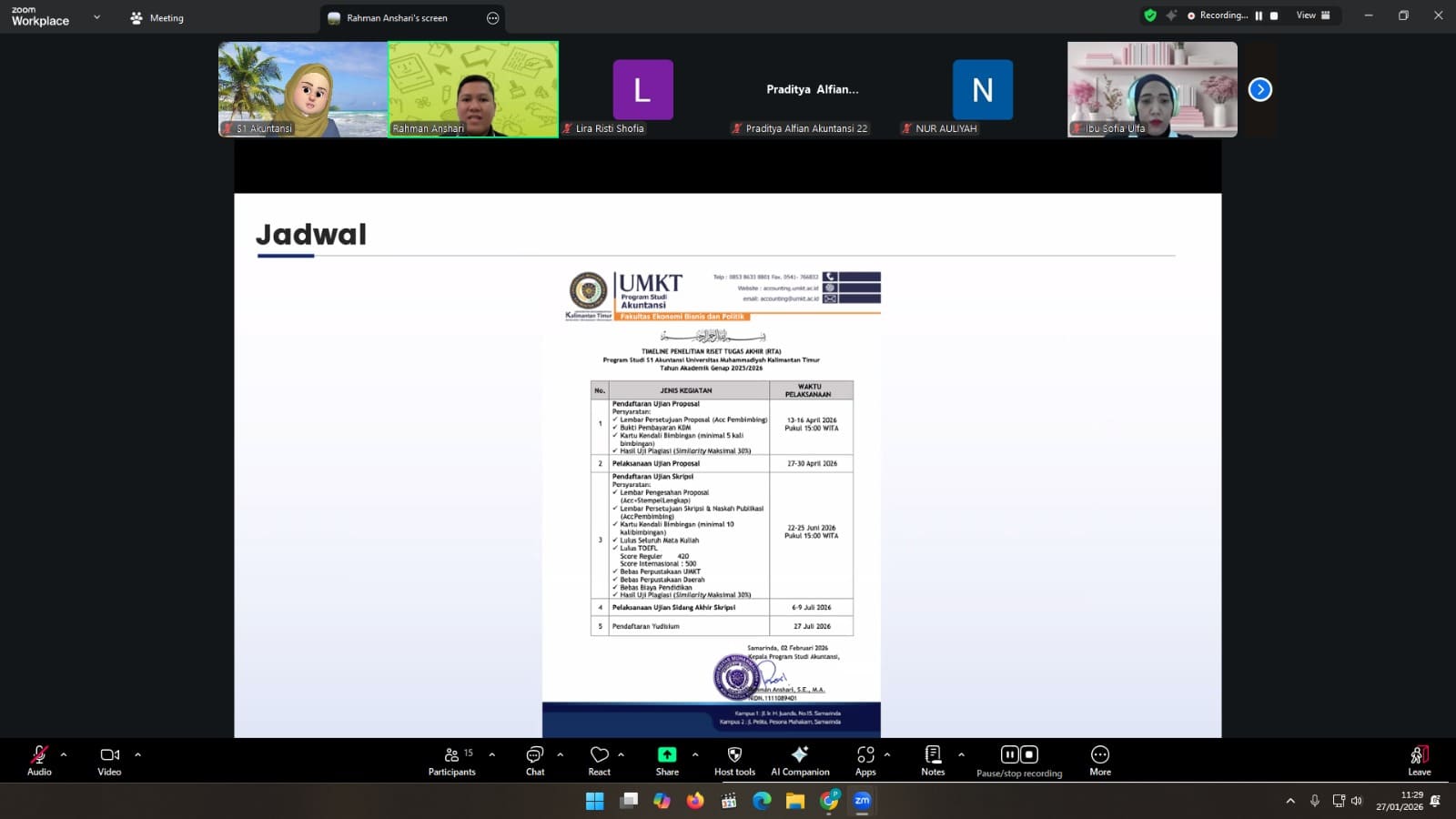
Task: Unmute the microphone Audio button
Action: pyautogui.click(x=39, y=760)
